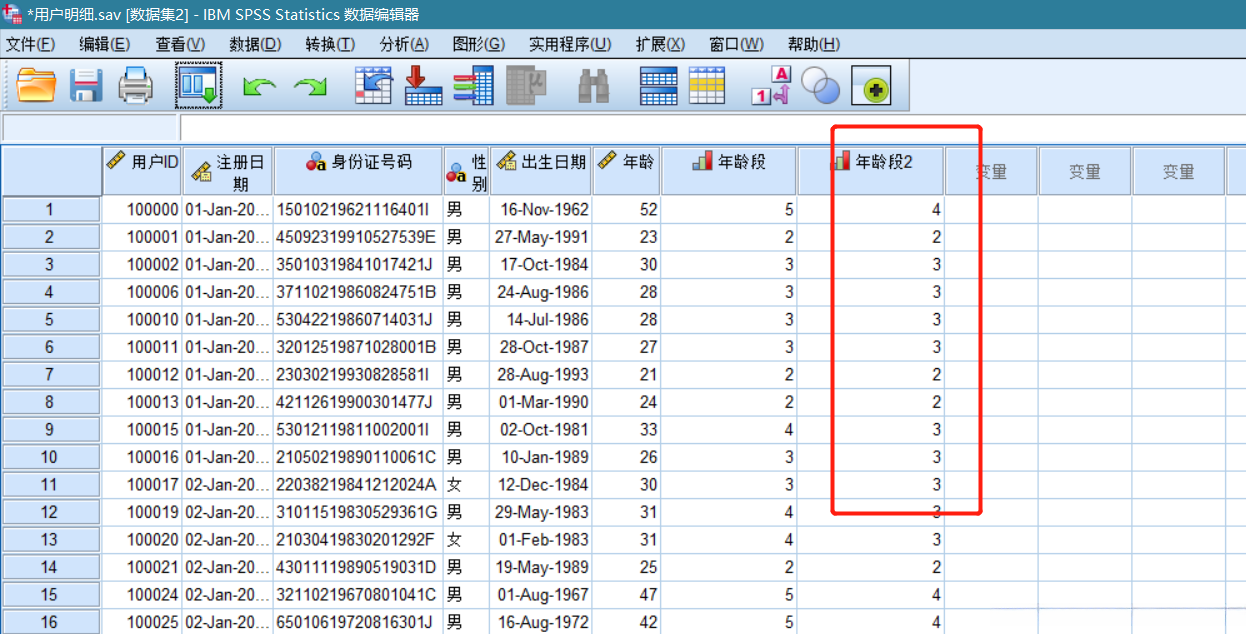Save the dataset with floppy disk icon
Viewport: 1246px width, 634px height.
coord(87,86)
